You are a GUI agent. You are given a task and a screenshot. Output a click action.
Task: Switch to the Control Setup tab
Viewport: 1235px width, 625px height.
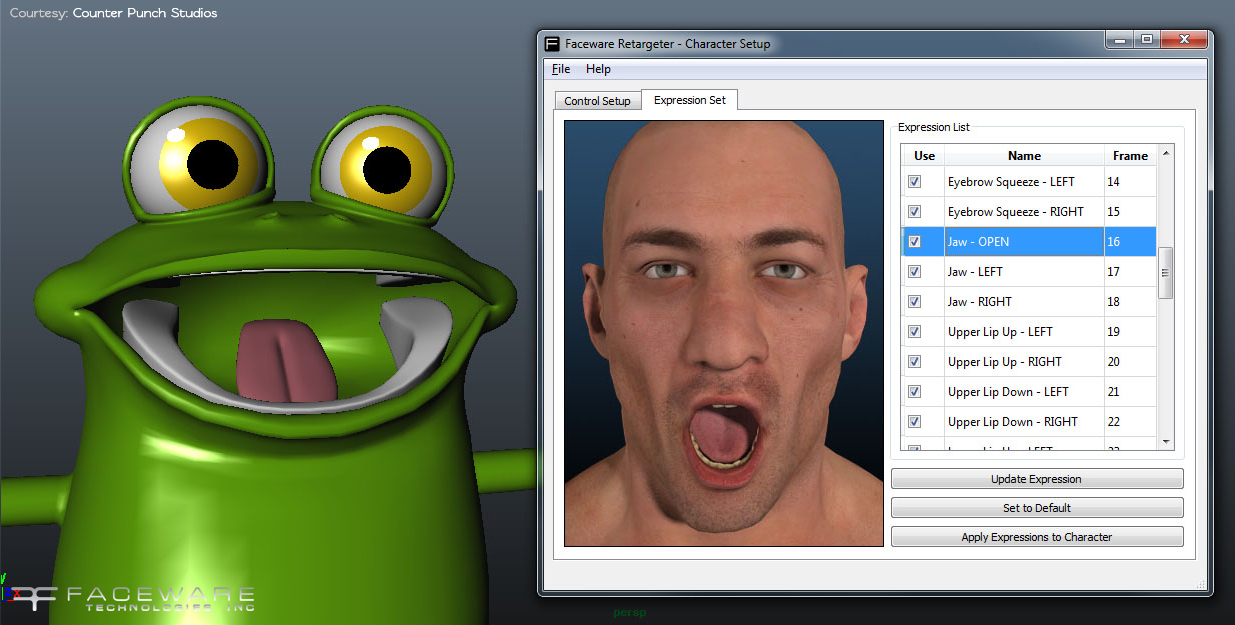(x=597, y=101)
